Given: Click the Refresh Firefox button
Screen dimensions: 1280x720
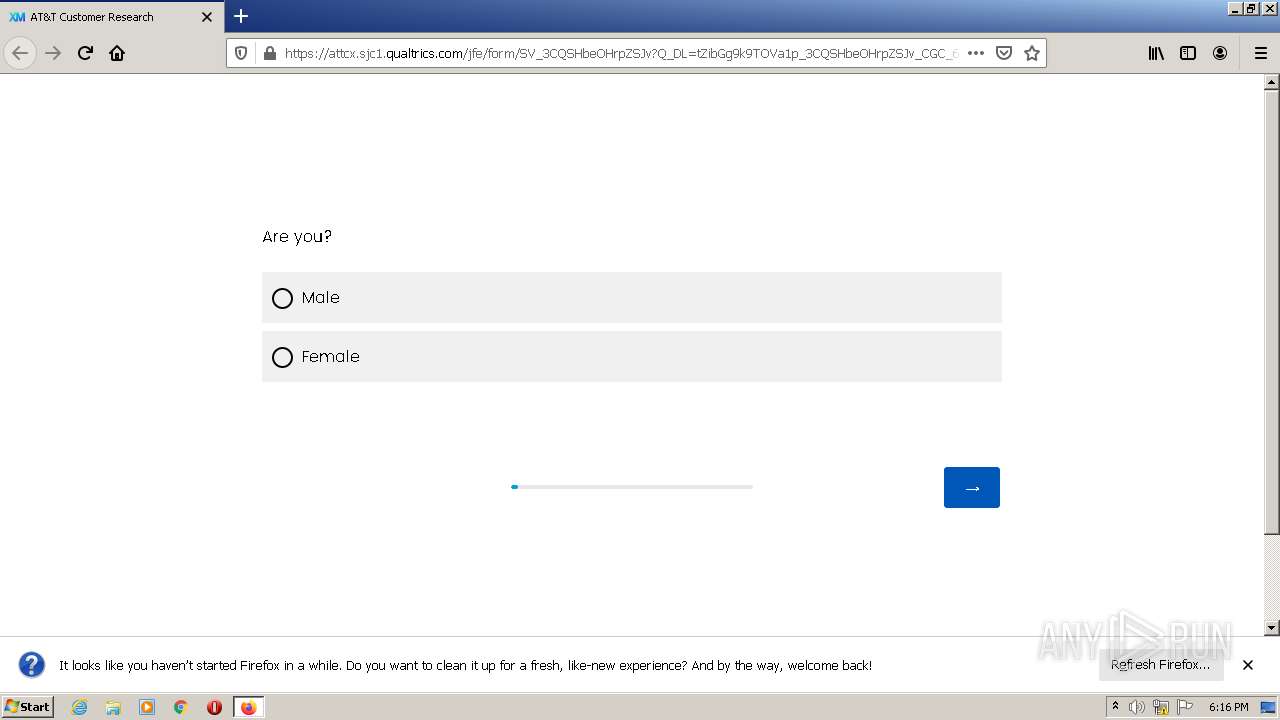Looking at the screenshot, I should (x=1161, y=665).
